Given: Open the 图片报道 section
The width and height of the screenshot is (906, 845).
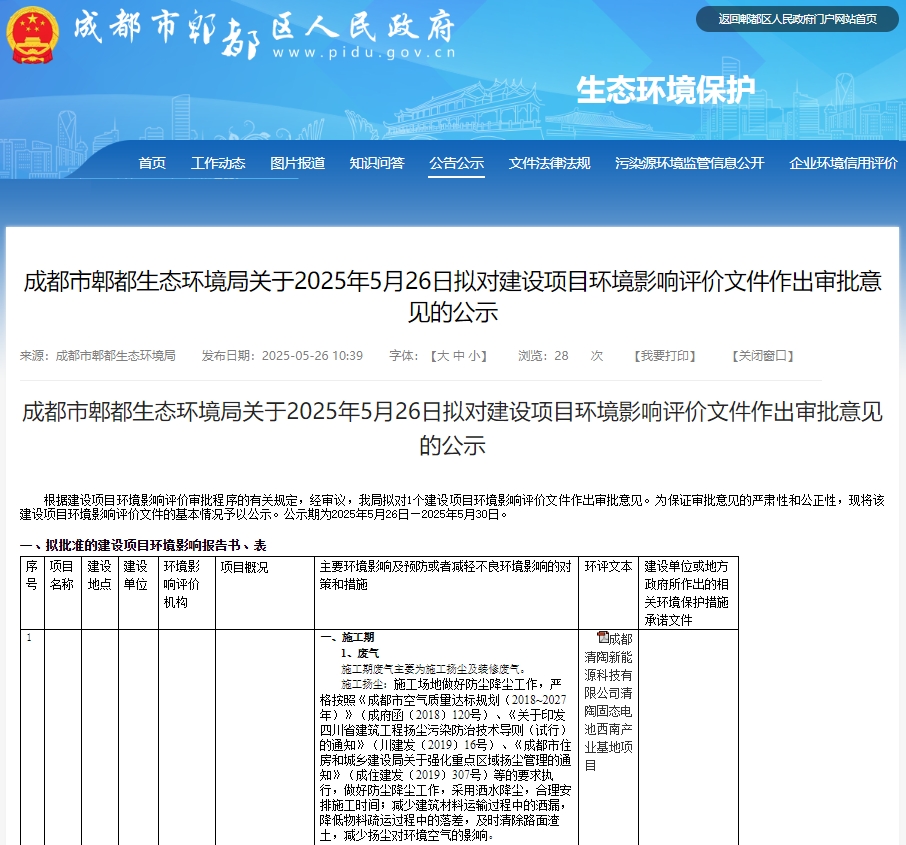Looking at the screenshot, I should [x=296, y=163].
